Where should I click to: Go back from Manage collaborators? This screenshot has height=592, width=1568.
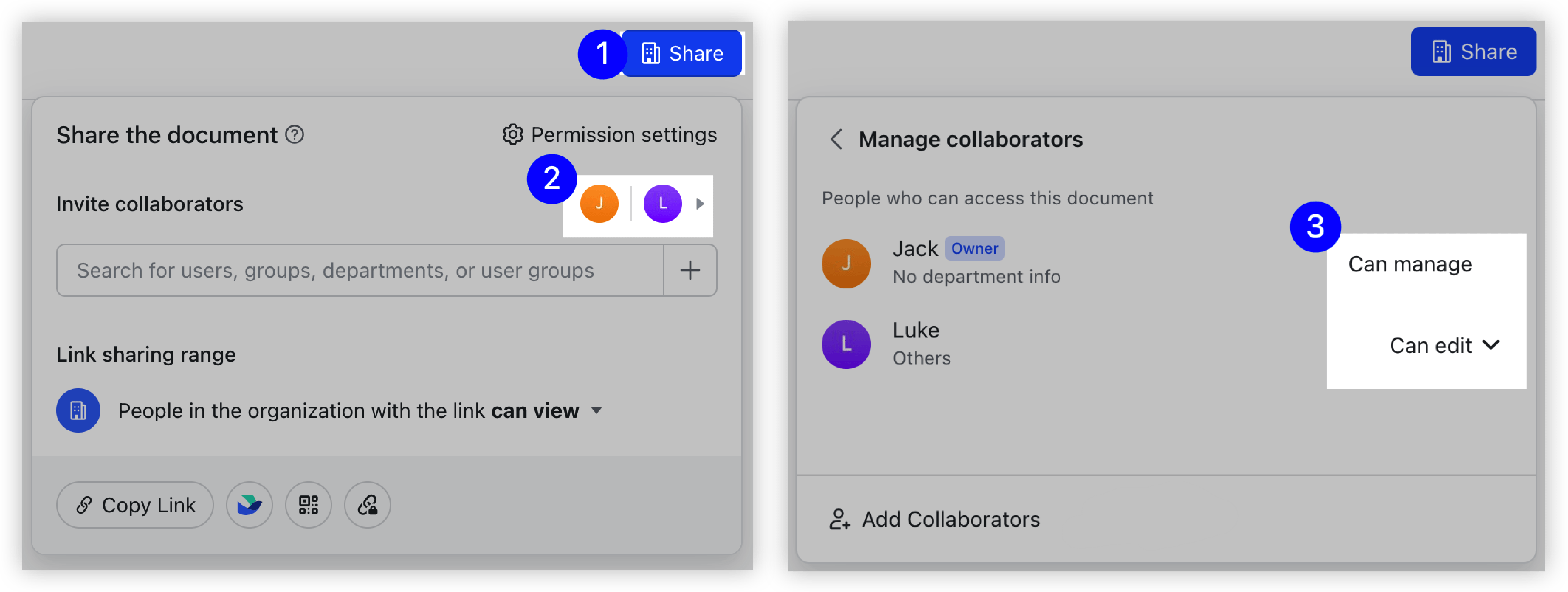click(x=837, y=140)
